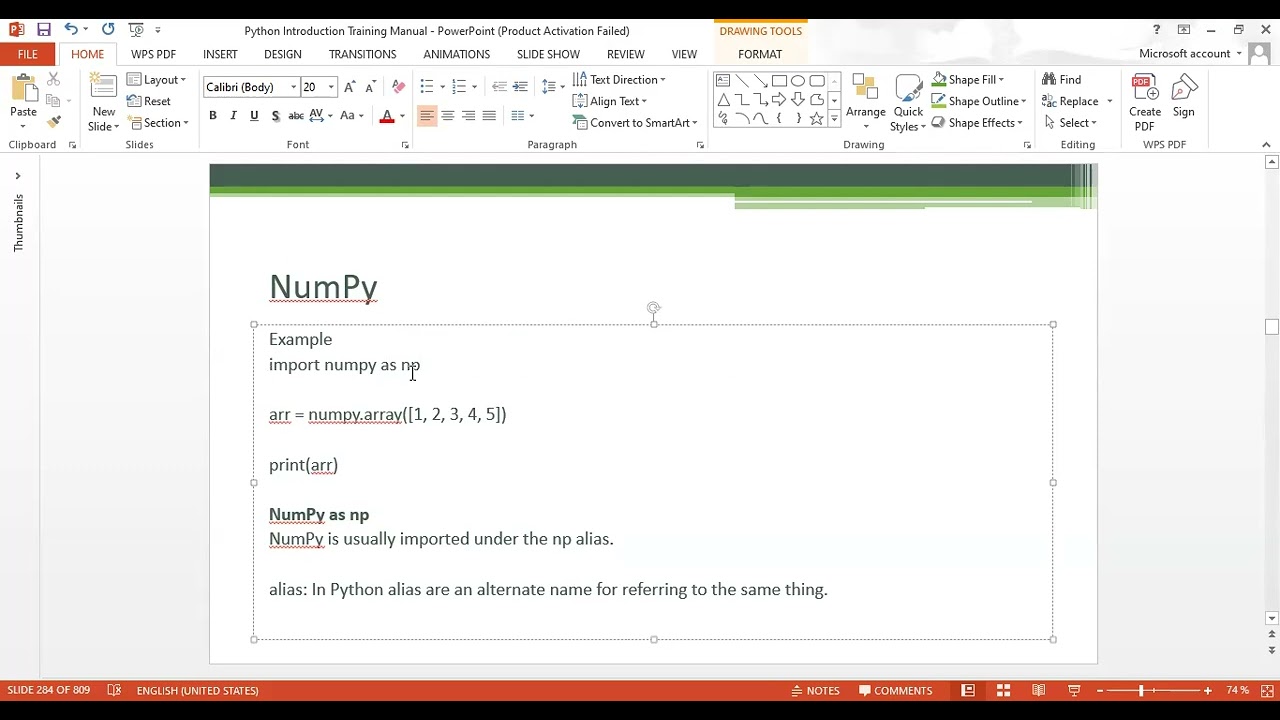Image resolution: width=1280 pixels, height=720 pixels.
Task: Click the rotate handle above the text box
Action: click(x=653, y=308)
